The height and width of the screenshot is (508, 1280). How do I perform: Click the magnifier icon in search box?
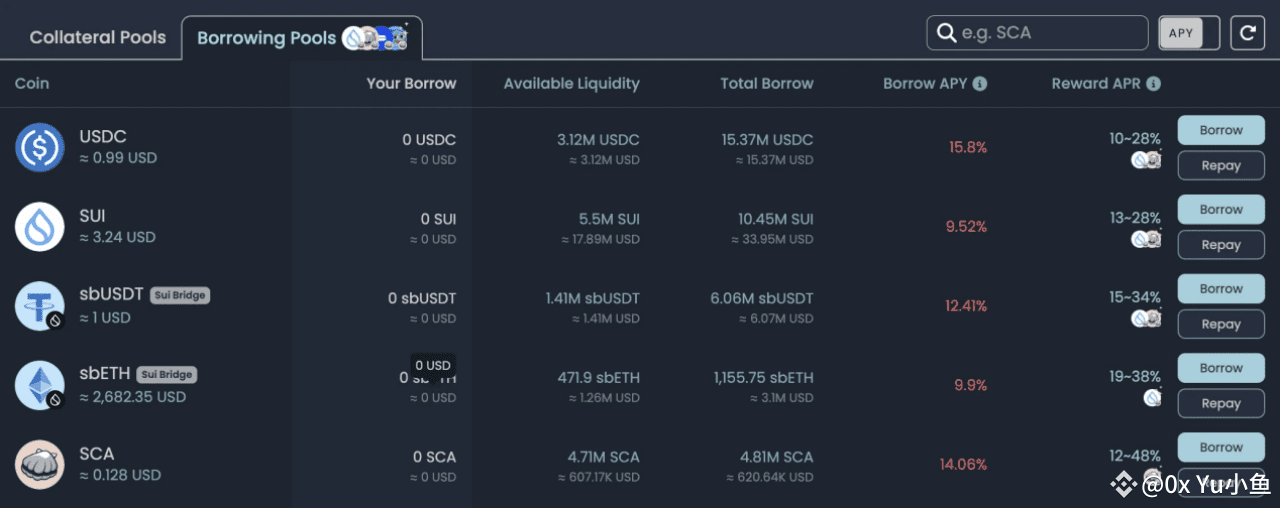946,33
